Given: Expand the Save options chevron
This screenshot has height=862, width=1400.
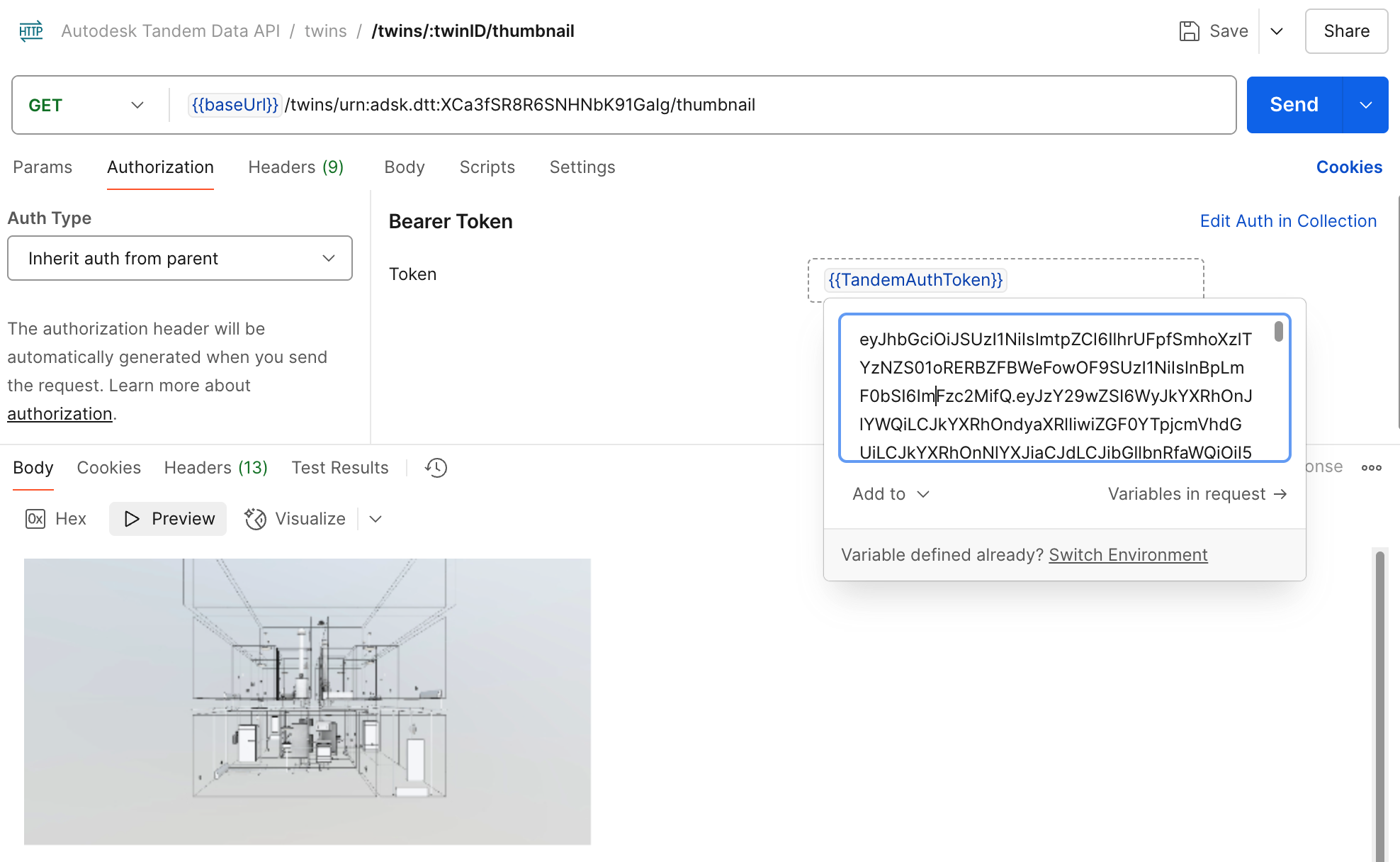Looking at the screenshot, I should (1277, 31).
